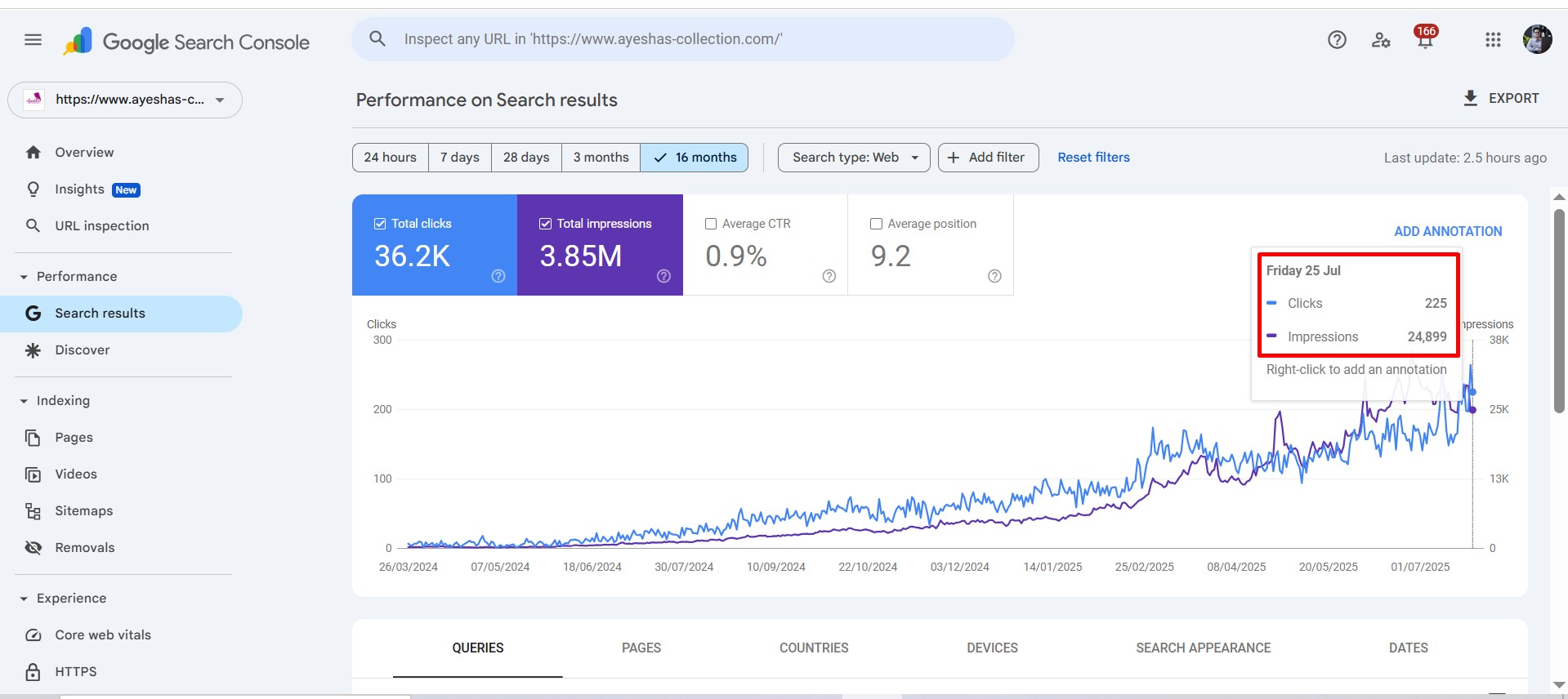Click the EXPORT button label
Screen dimensions: 1568x699
point(1513,98)
